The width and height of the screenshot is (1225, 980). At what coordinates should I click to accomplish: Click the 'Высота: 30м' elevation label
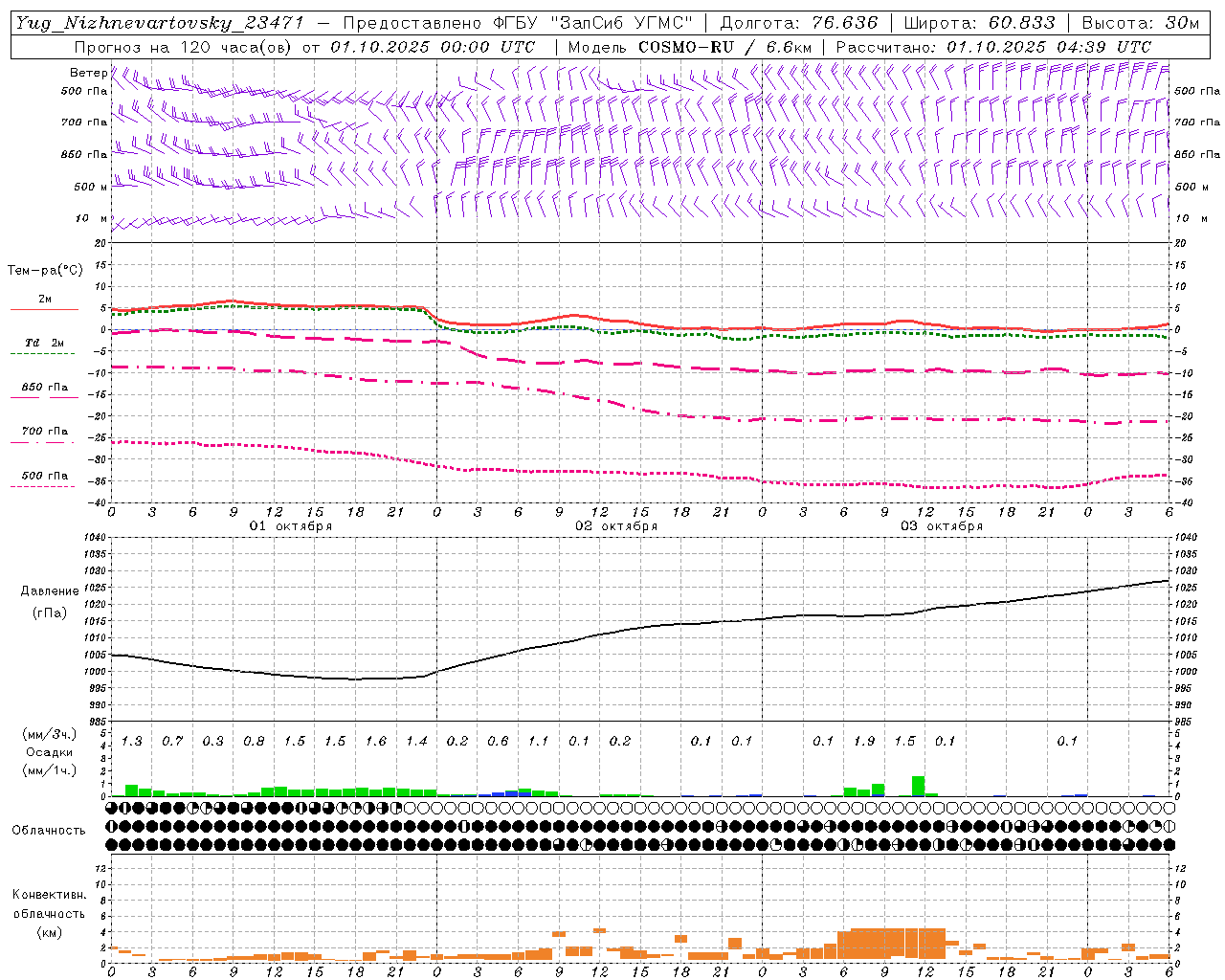1140,23
